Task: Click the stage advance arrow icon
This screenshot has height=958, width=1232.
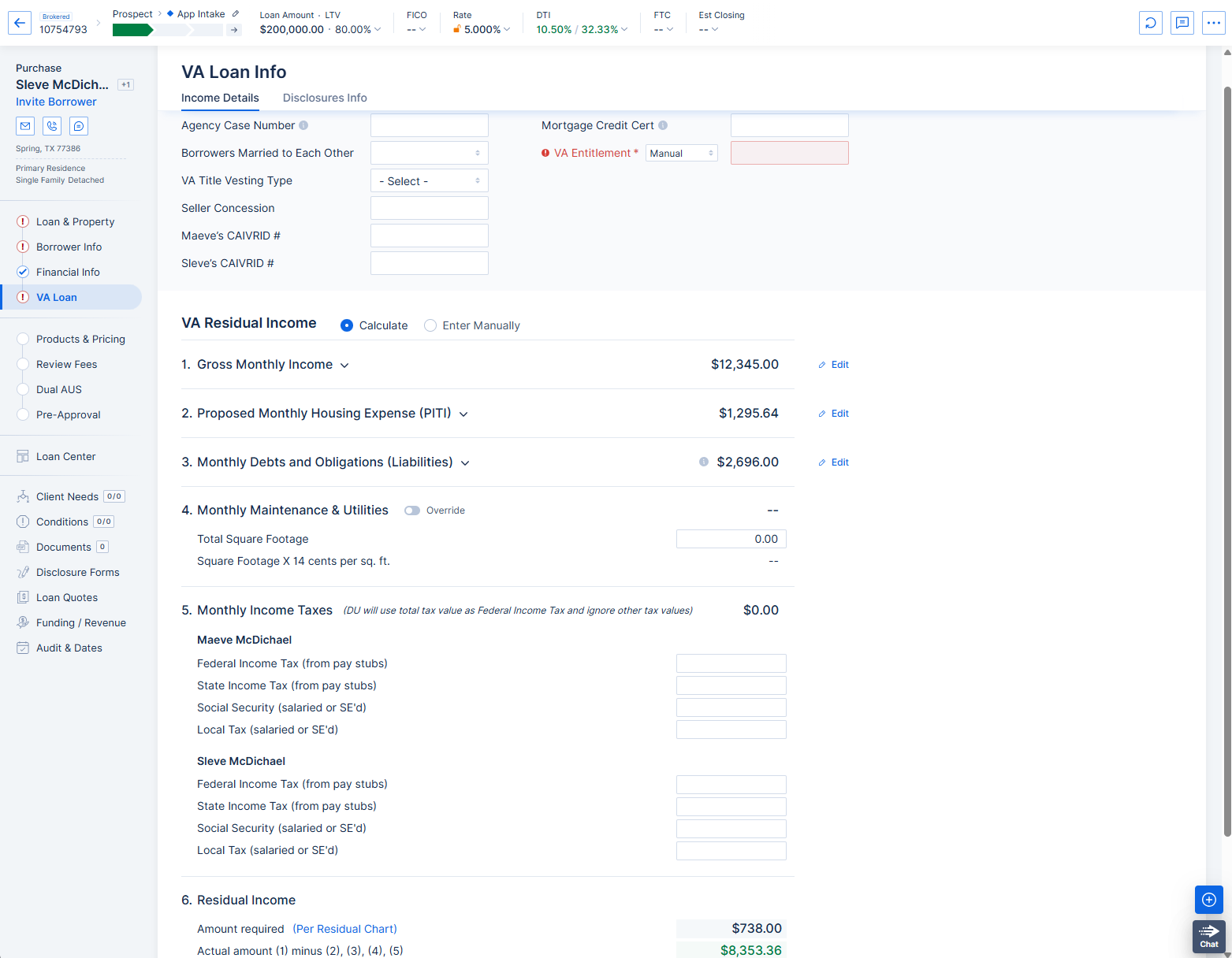Action: (x=234, y=30)
